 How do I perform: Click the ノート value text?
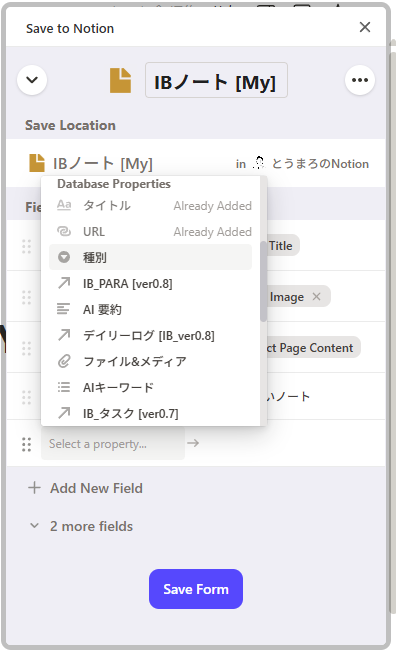coord(289,396)
